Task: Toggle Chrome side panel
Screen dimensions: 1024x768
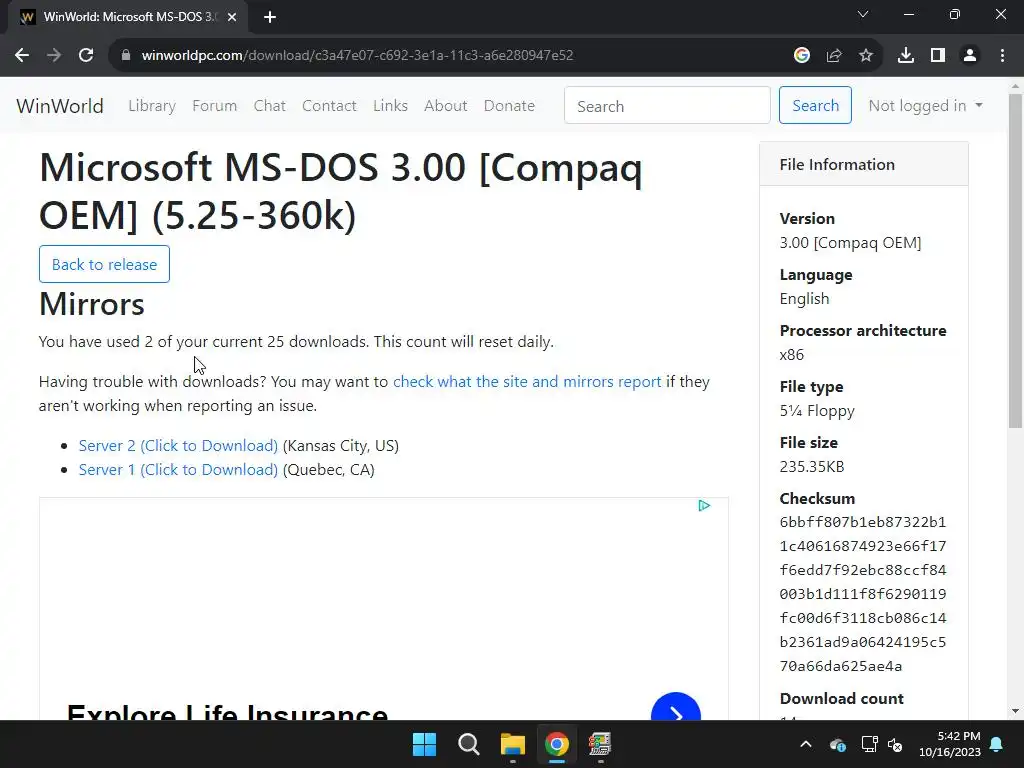Action: [x=938, y=56]
